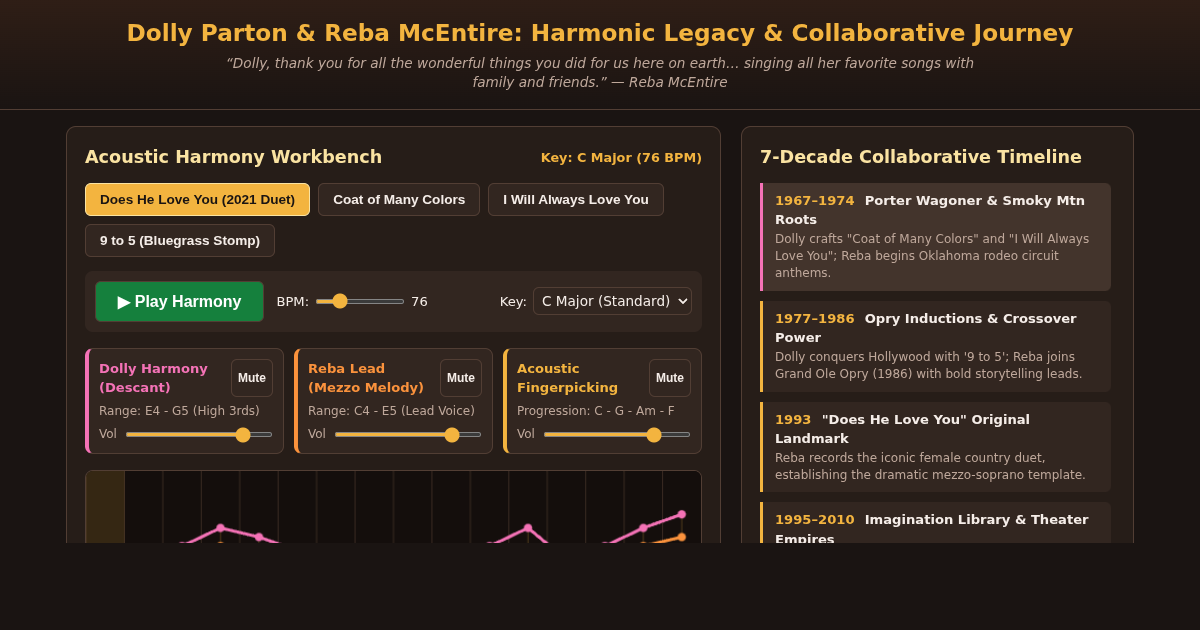This screenshot has height=630, width=1200.
Task: Adjust Reba Lead volume slider
Action: pyautogui.click(x=408, y=434)
